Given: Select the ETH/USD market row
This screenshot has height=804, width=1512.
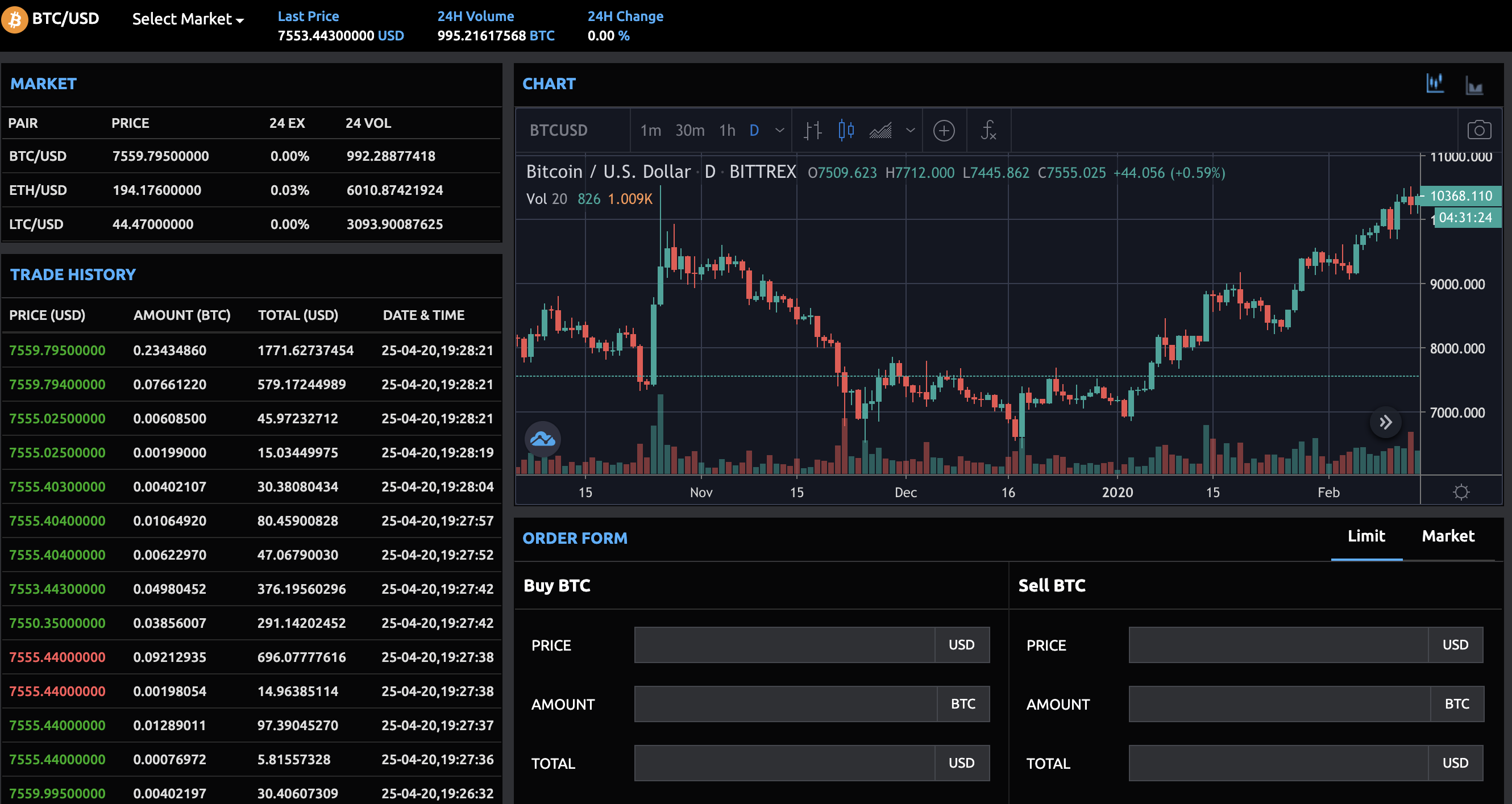Looking at the screenshot, I should (x=251, y=190).
